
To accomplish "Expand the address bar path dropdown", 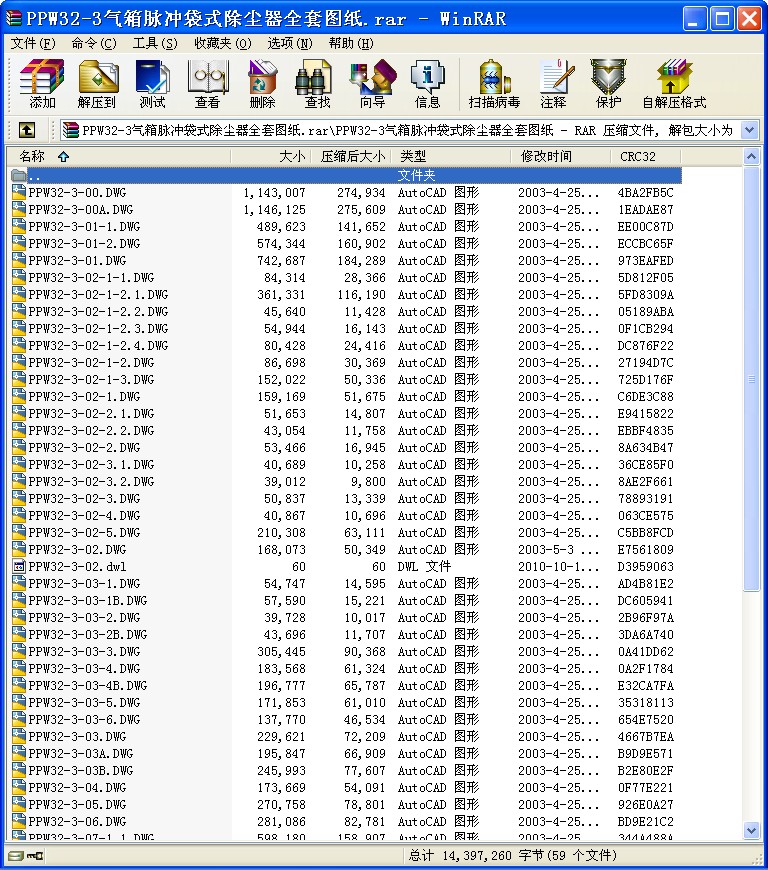I will [x=749, y=130].
